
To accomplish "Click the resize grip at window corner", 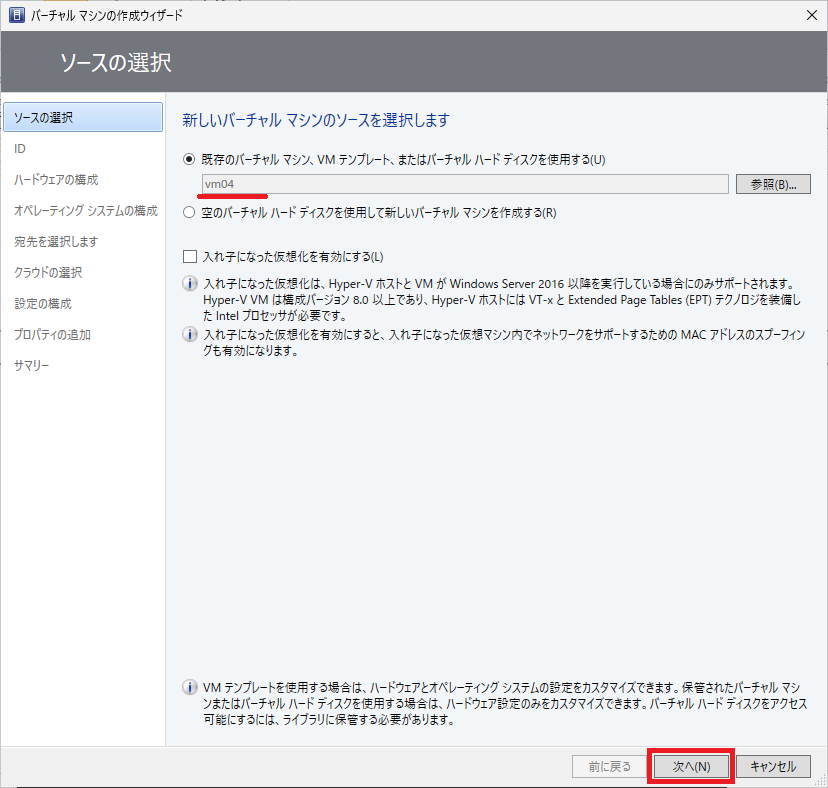I will click(822, 781).
